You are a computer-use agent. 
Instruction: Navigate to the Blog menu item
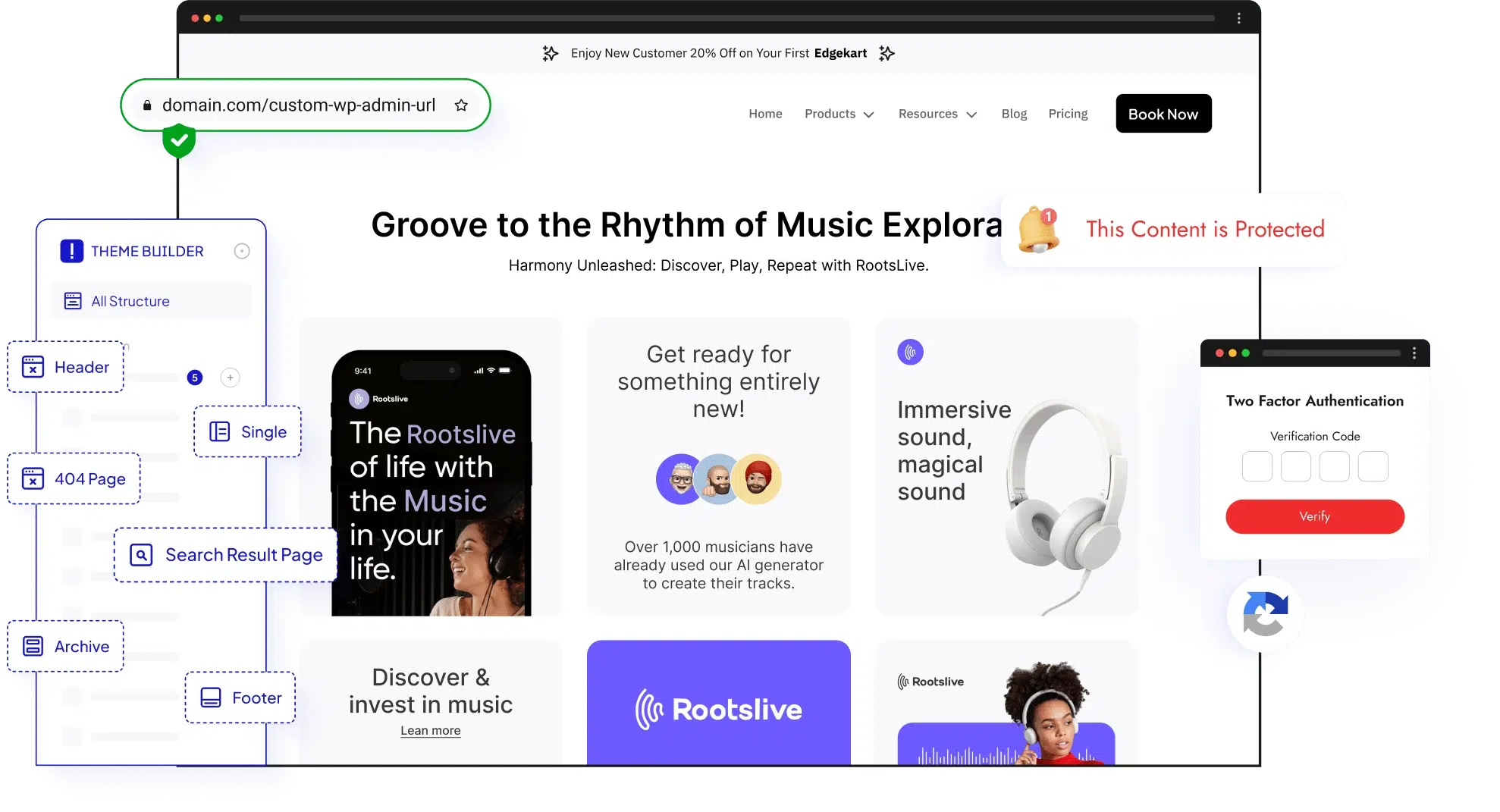[1014, 114]
